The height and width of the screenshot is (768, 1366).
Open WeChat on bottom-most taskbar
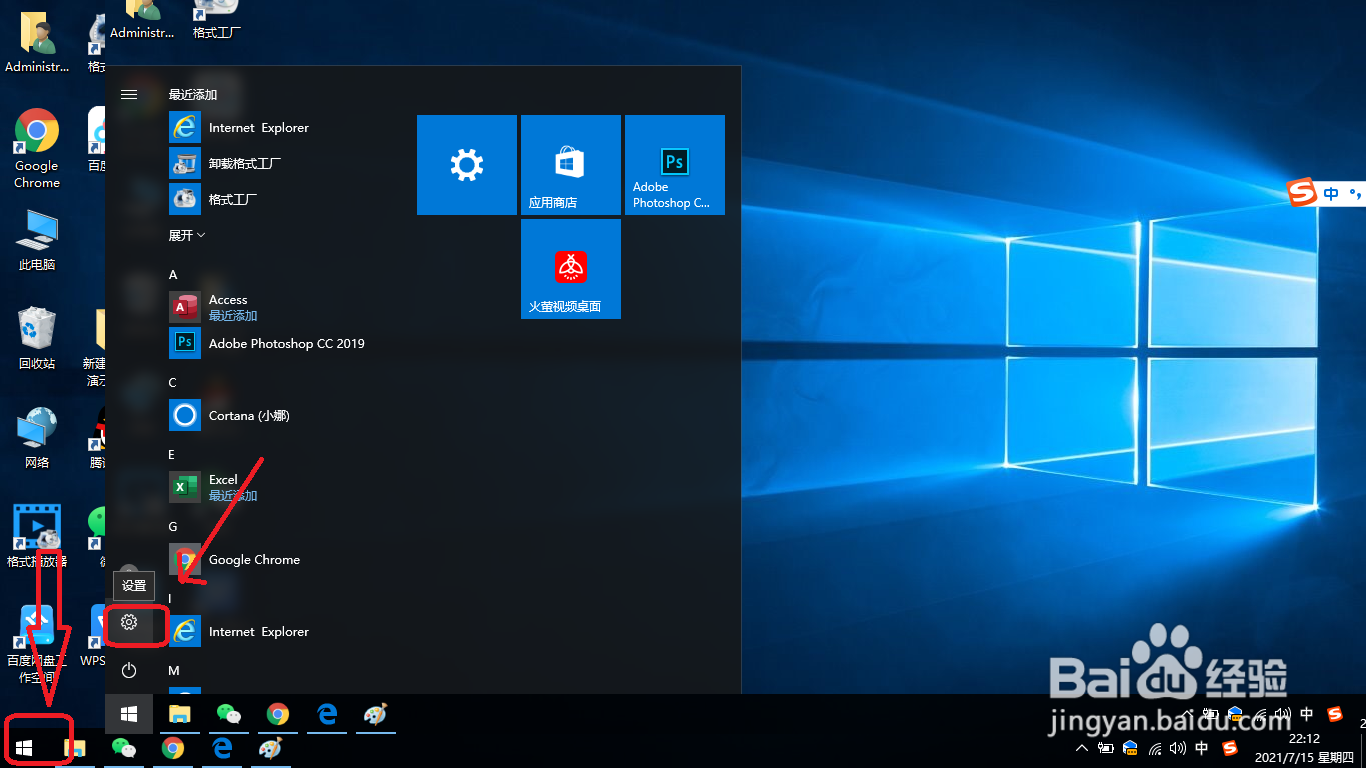coord(124,748)
